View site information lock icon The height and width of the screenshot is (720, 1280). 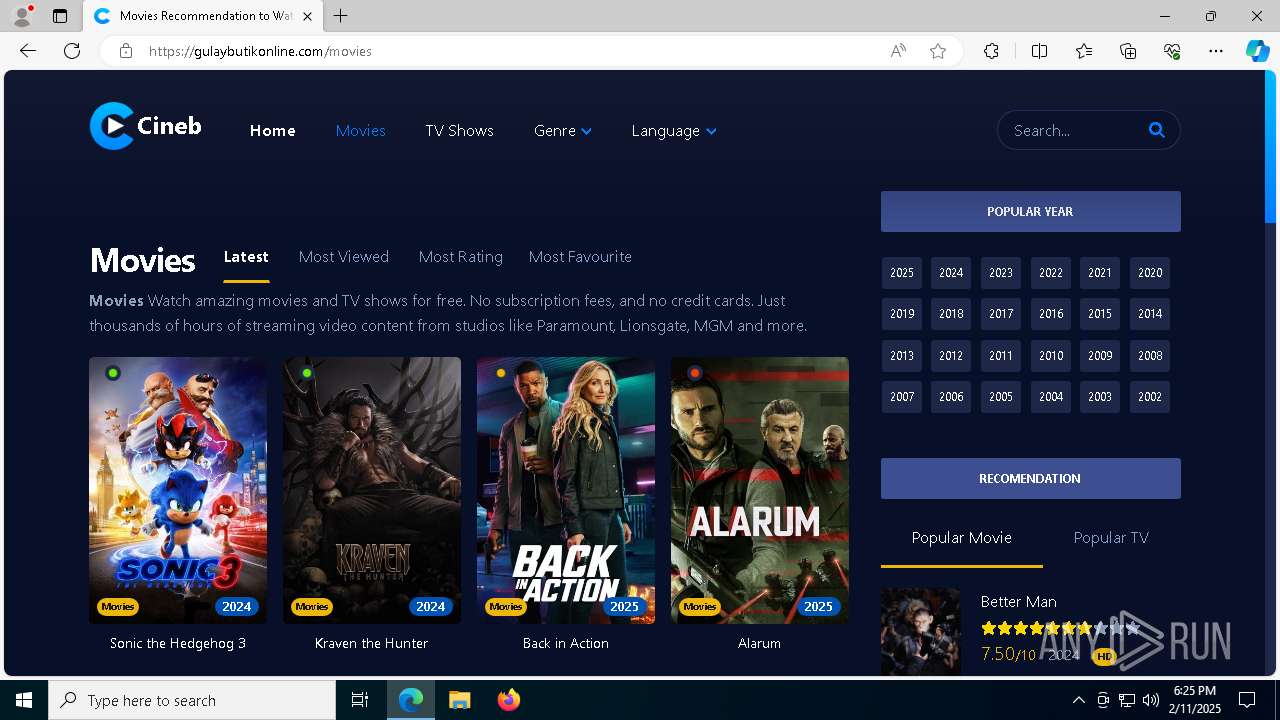pyautogui.click(x=126, y=51)
